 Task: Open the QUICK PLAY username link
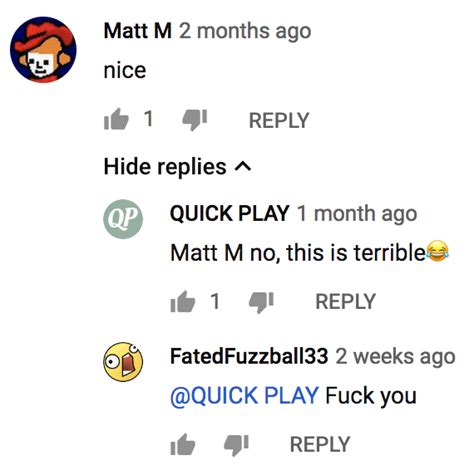click(229, 213)
